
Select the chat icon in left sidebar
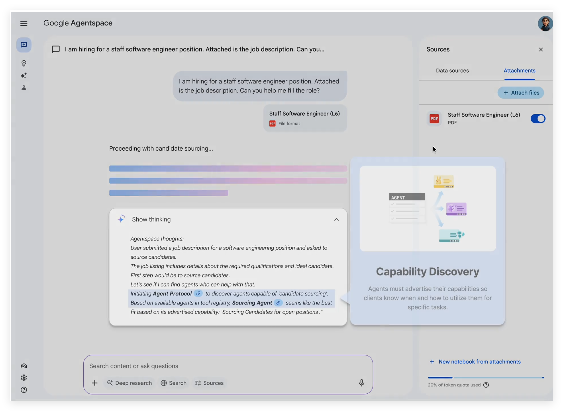point(24,45)
